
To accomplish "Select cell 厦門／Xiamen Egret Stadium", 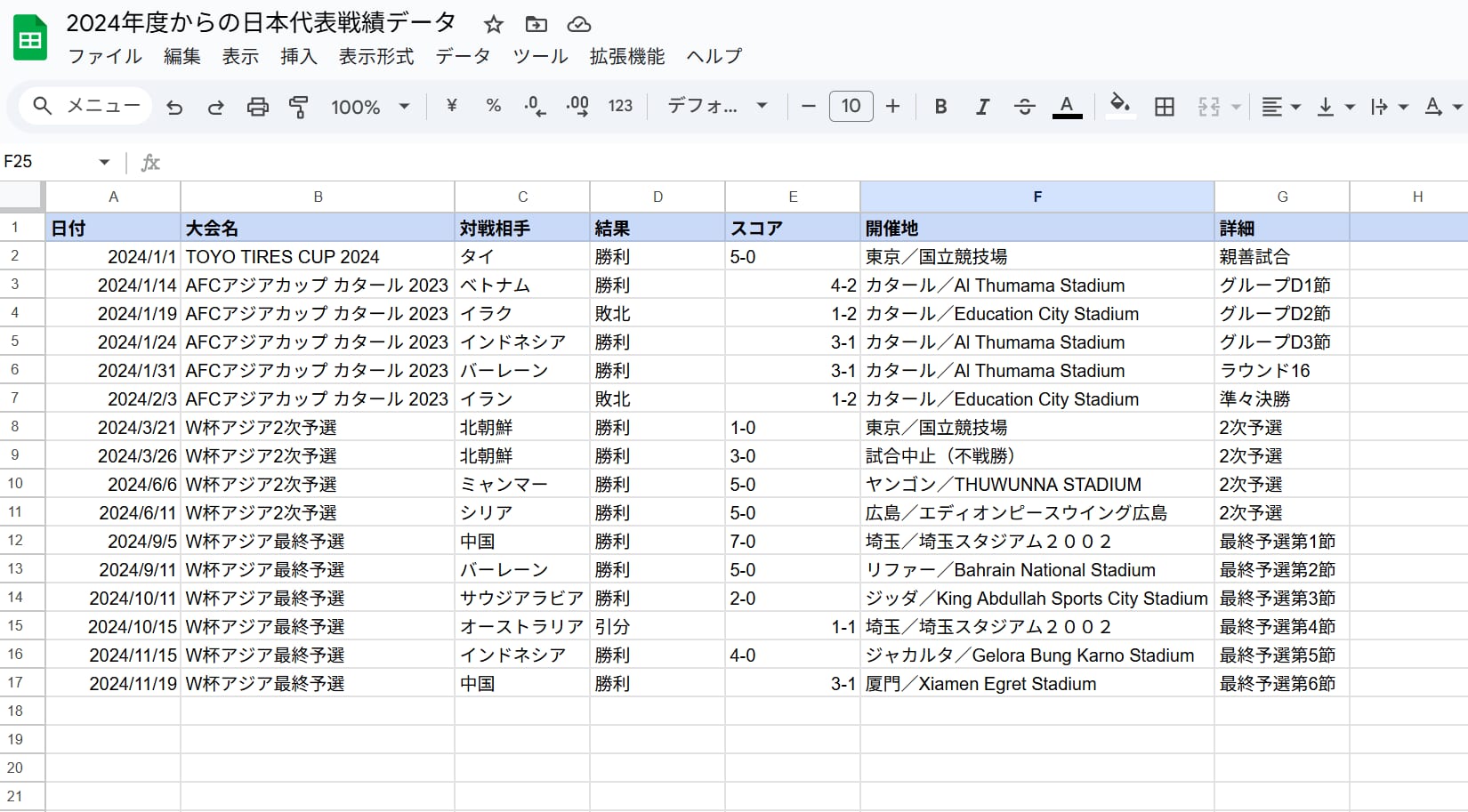I will 1037,683.
